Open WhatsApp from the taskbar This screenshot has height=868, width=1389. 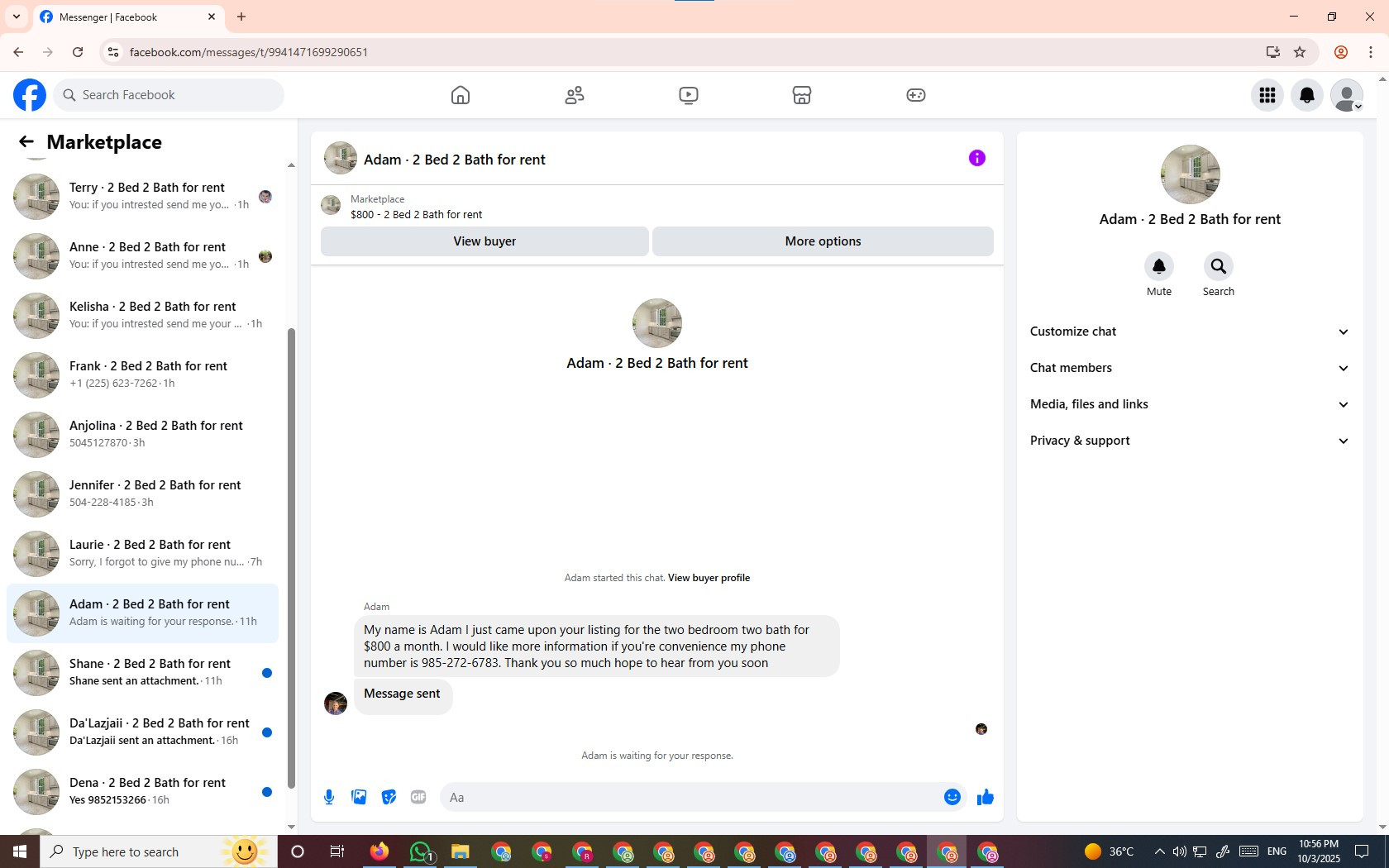click(x=421, y=851)
